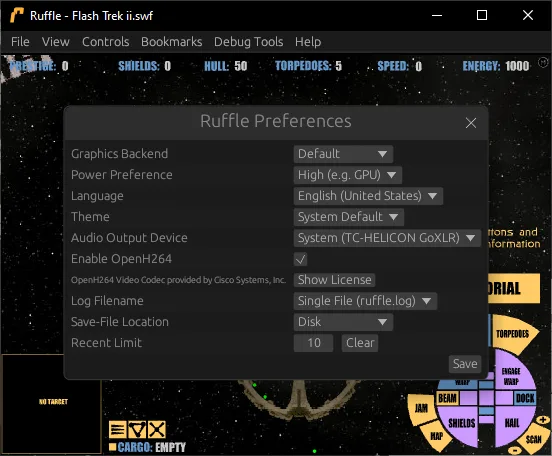Expand the Audio Output Device dropdown
Screen dimensions: 552x456
click(x=387, y=238)
